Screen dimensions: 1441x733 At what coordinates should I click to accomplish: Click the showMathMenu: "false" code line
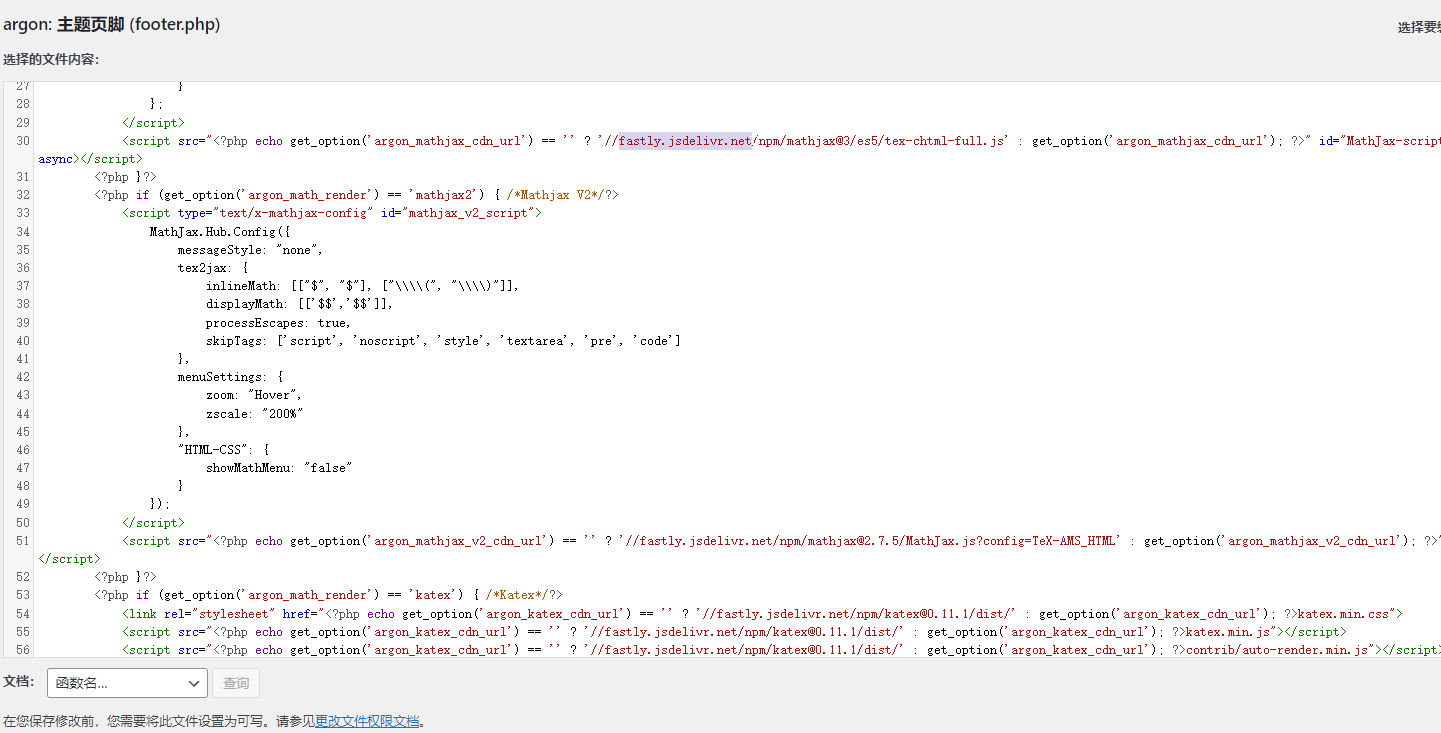tap(280, 468)
